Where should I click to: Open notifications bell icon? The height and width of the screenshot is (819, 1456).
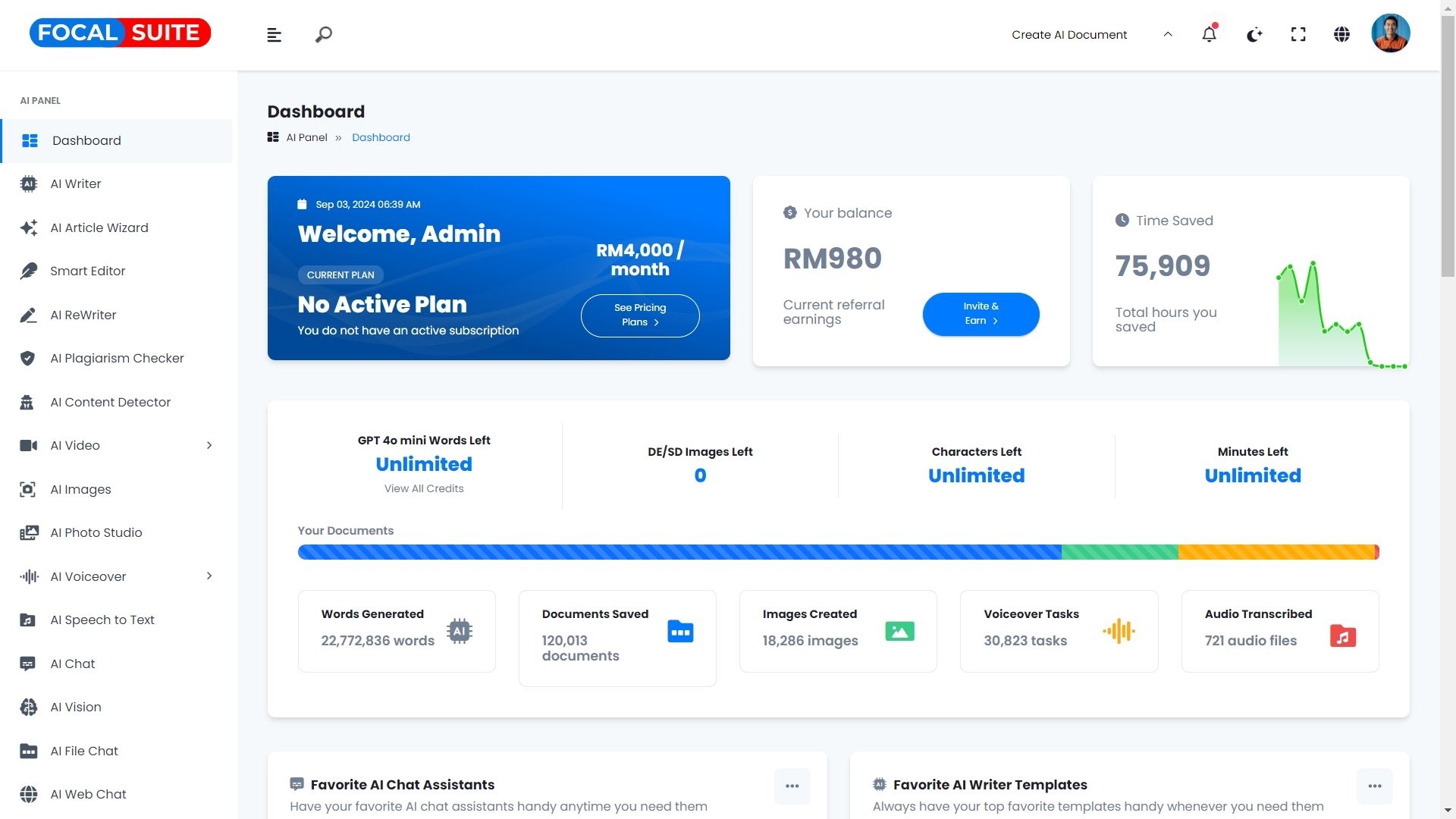point(1209,34)
